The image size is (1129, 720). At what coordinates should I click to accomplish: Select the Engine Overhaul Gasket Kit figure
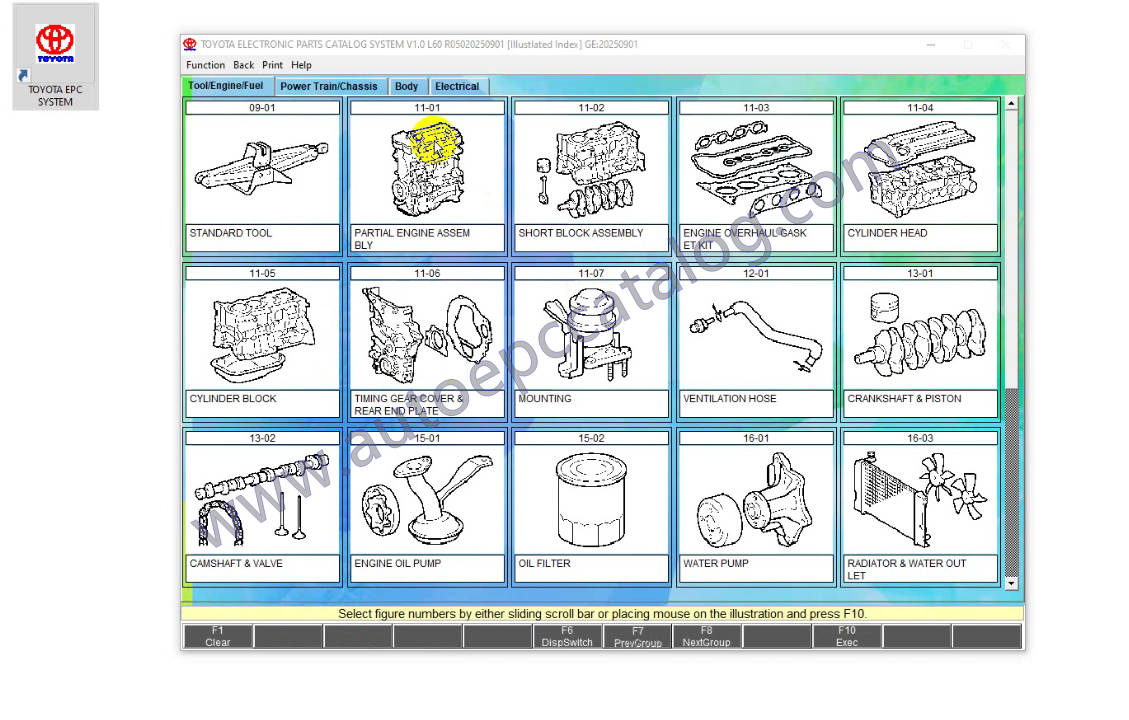coord(756,168)
